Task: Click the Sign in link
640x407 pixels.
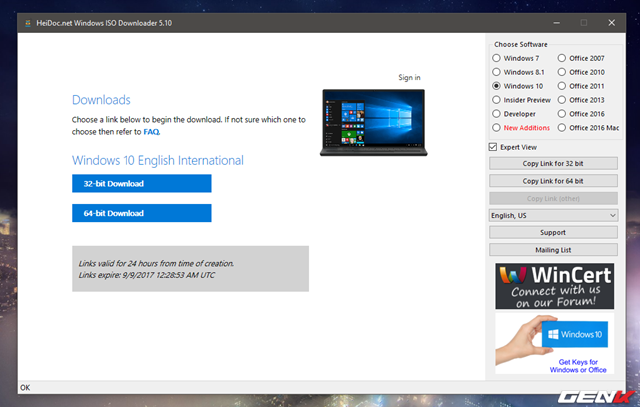Action: coord(409,77)
